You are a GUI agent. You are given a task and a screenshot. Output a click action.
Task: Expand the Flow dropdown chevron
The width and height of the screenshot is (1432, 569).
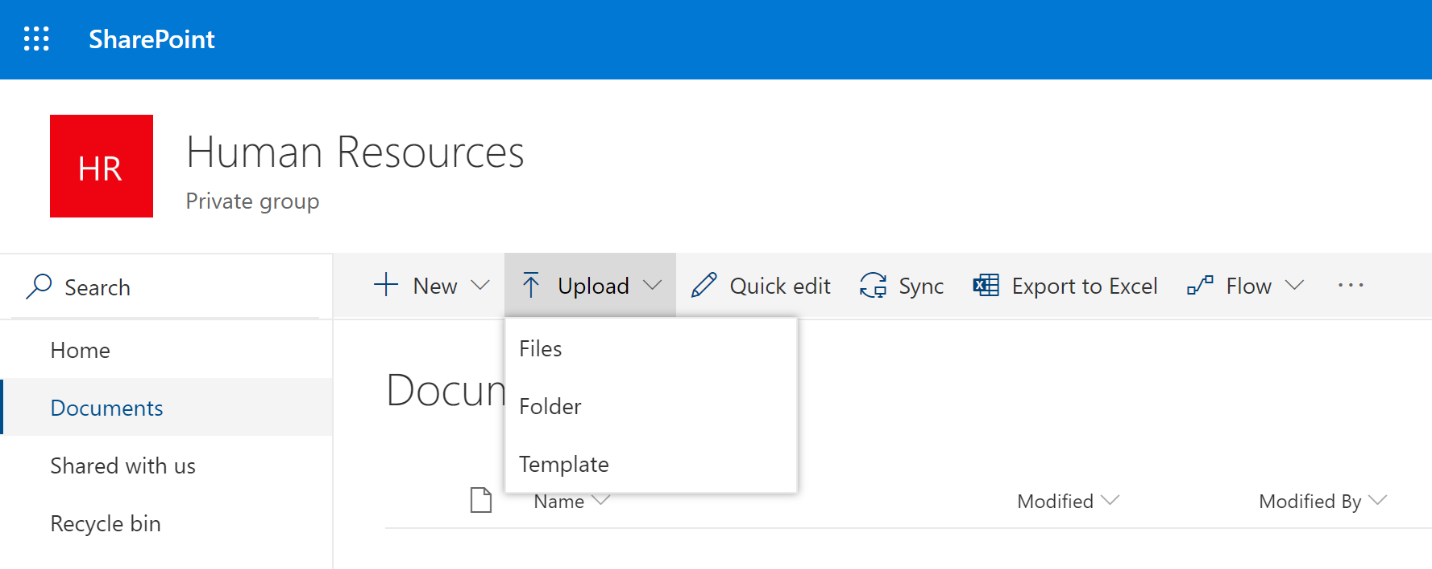(1294, 286)
